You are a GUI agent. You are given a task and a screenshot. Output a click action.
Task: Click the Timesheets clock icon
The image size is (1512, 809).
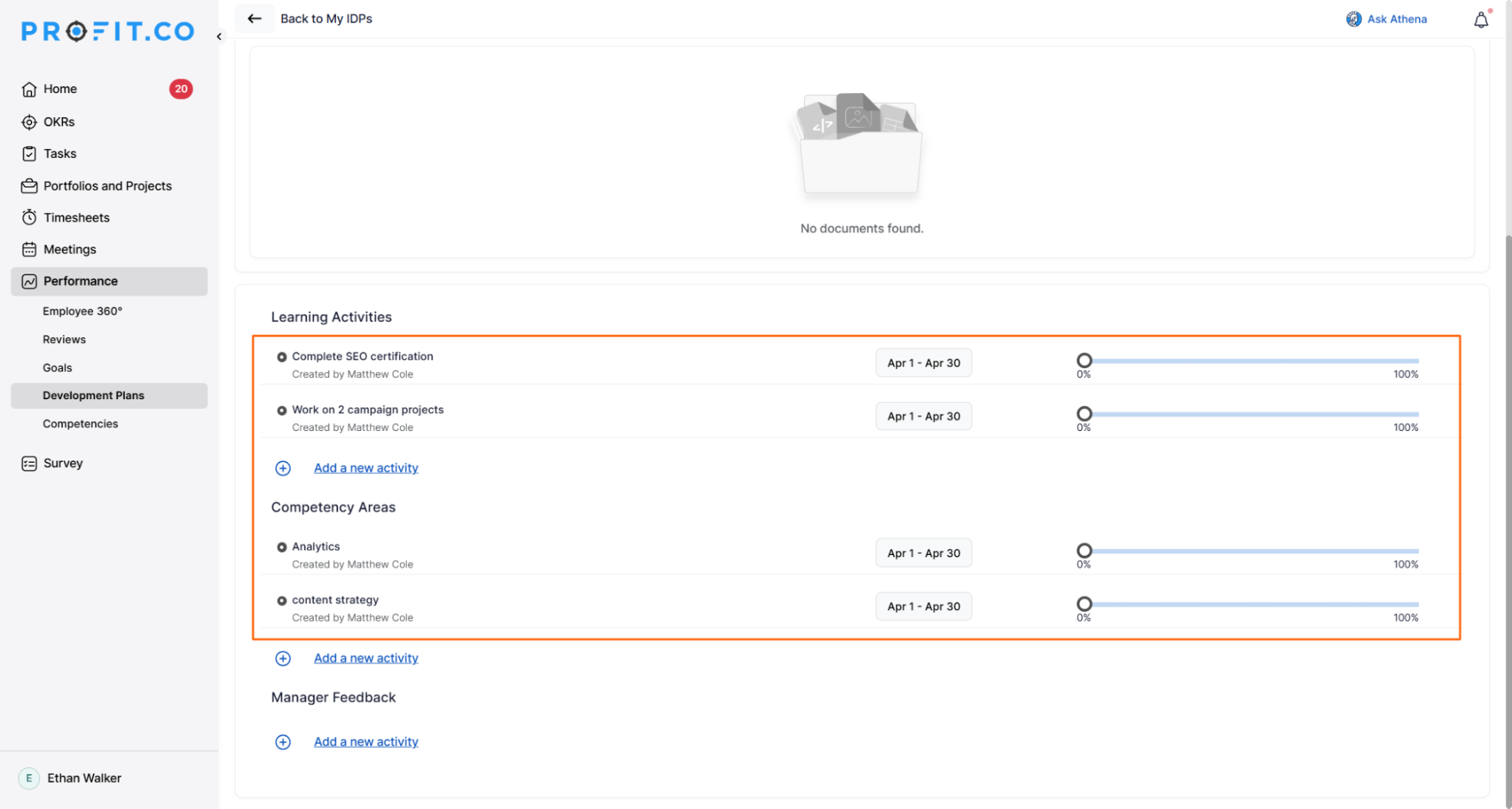pyautogui.click(x=29, y=218)
